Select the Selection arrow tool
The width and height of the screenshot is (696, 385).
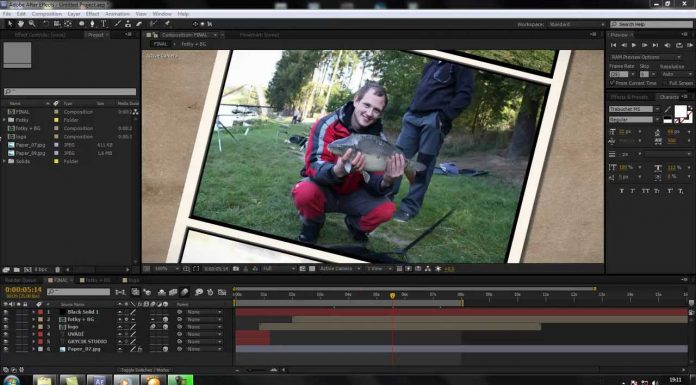click(x=10, y=24)
